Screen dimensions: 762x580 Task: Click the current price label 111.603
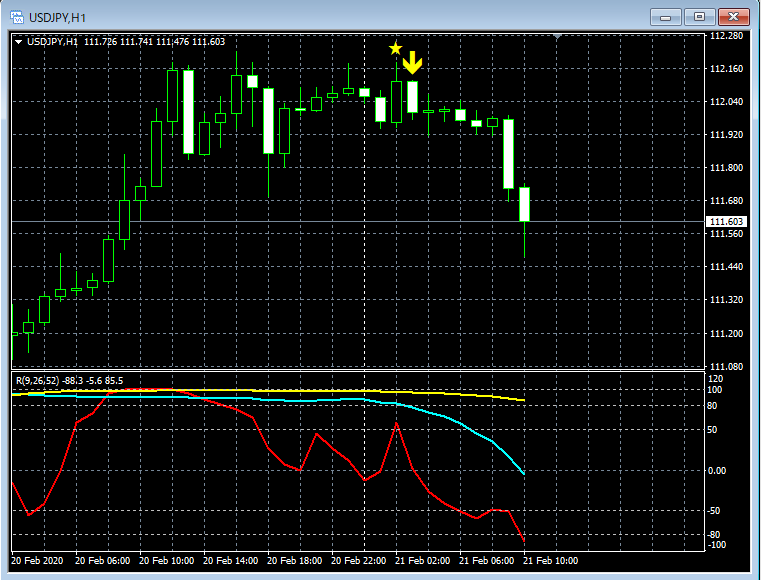(x=726, y=222)
